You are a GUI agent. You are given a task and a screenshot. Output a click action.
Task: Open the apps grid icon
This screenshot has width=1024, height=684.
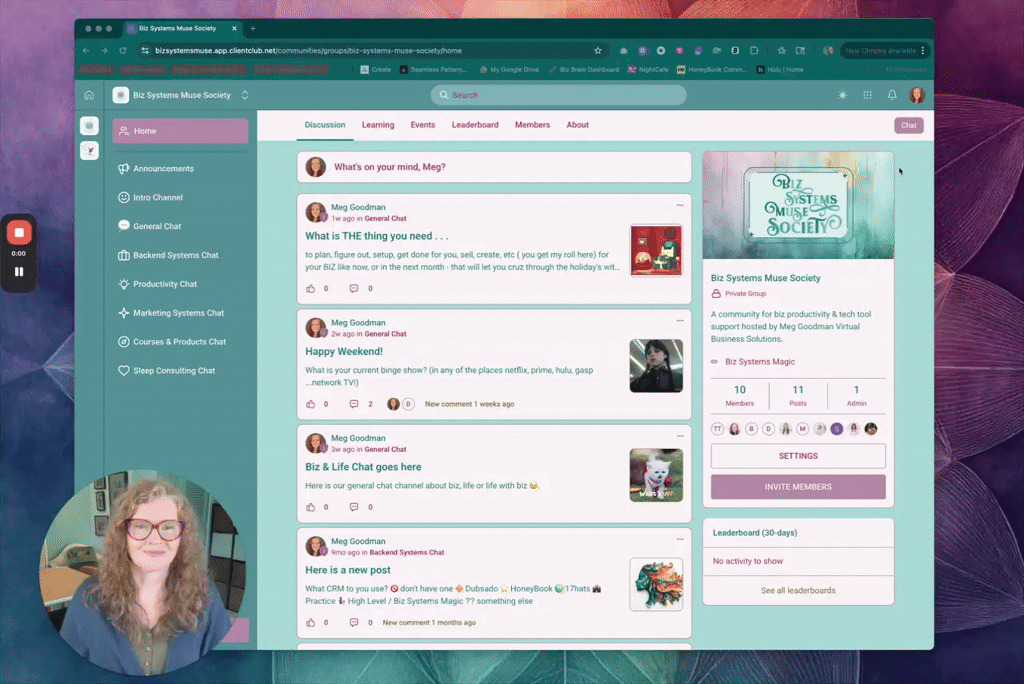pos(867,95)
